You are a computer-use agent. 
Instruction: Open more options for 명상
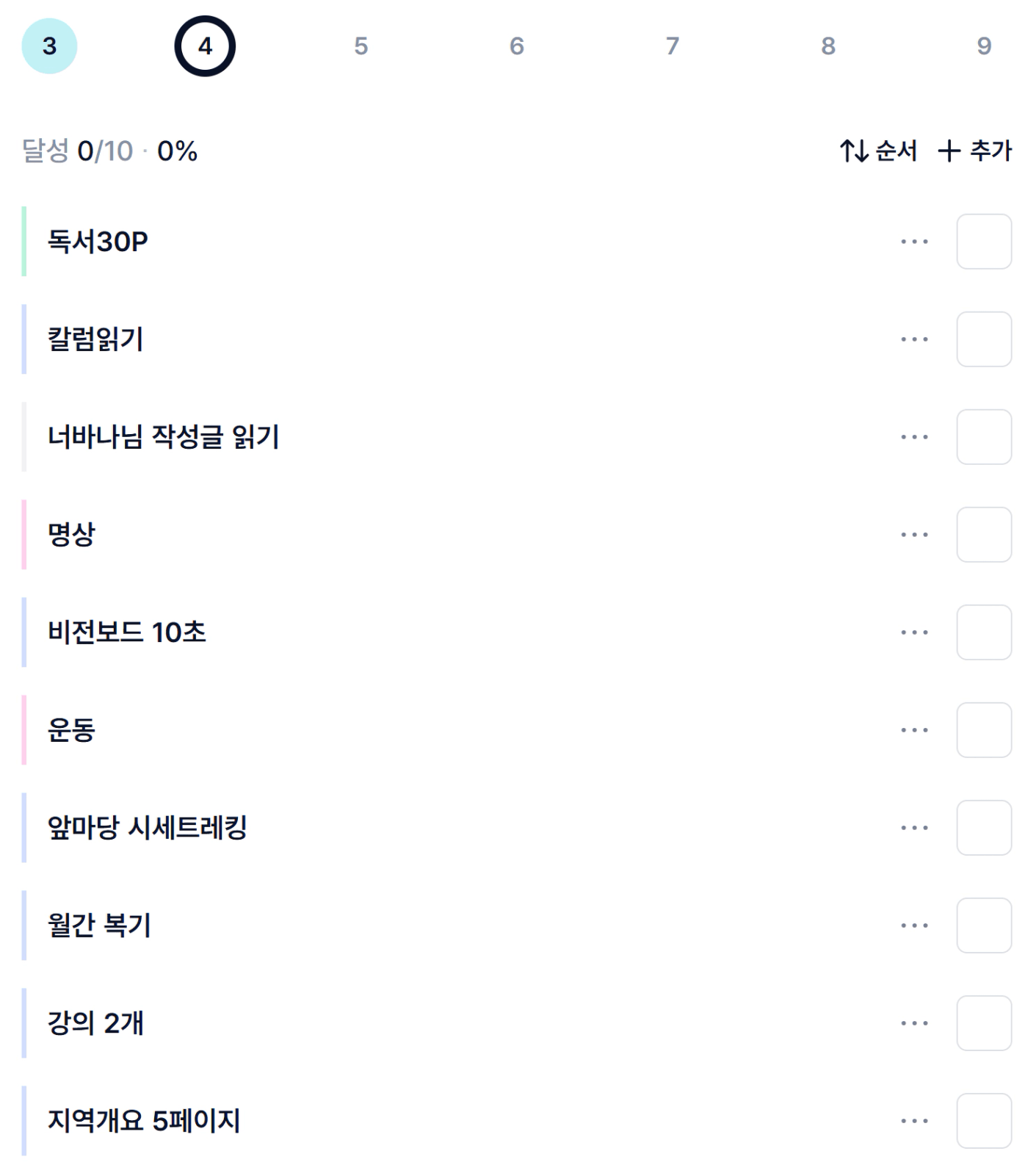(914, 535)
